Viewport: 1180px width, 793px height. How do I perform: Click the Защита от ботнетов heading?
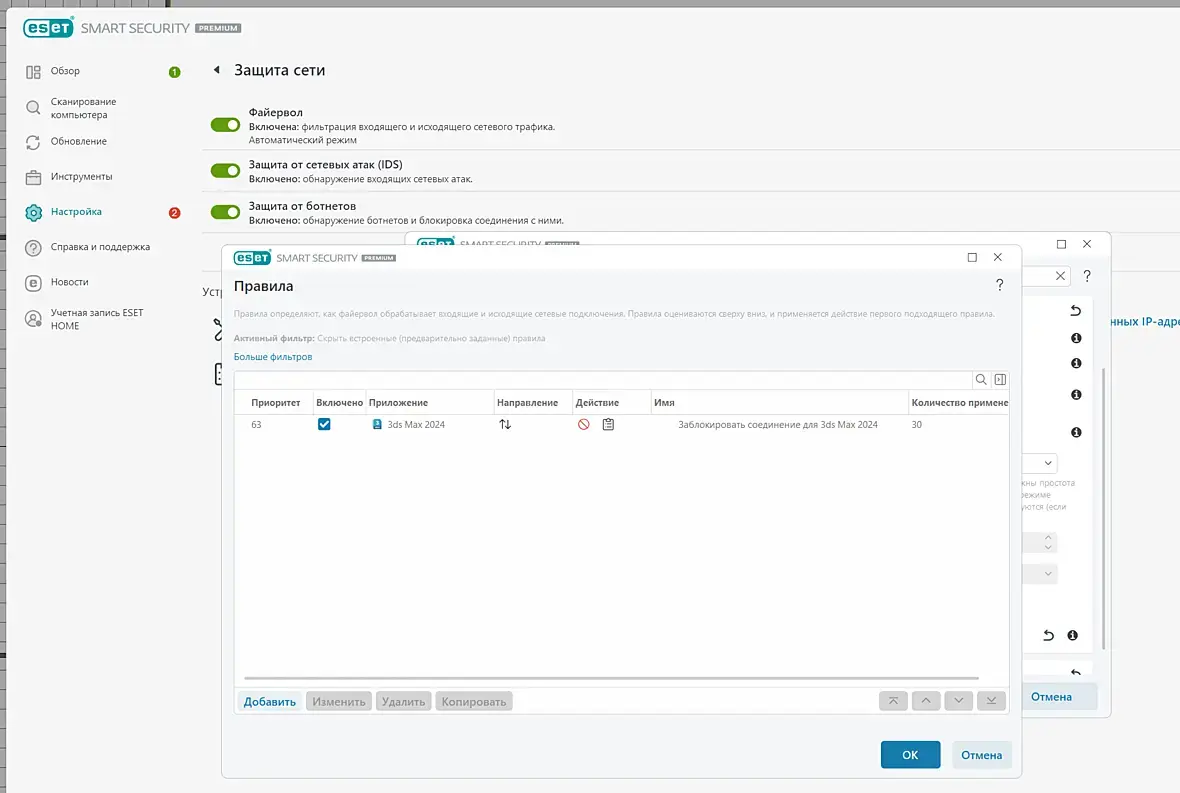tap(303, 206)
